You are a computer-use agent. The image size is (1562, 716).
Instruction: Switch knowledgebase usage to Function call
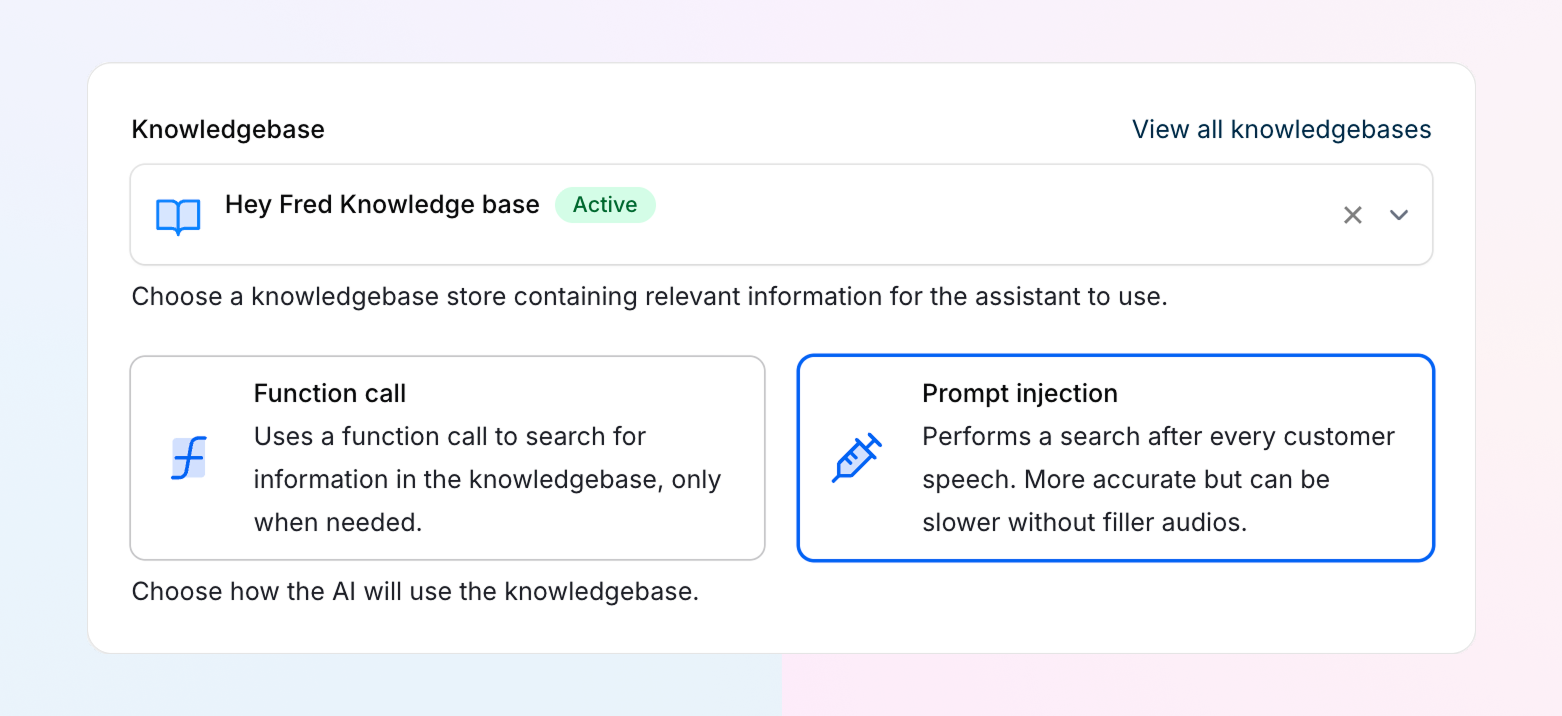pyautogui.click(x=447, y=457)
